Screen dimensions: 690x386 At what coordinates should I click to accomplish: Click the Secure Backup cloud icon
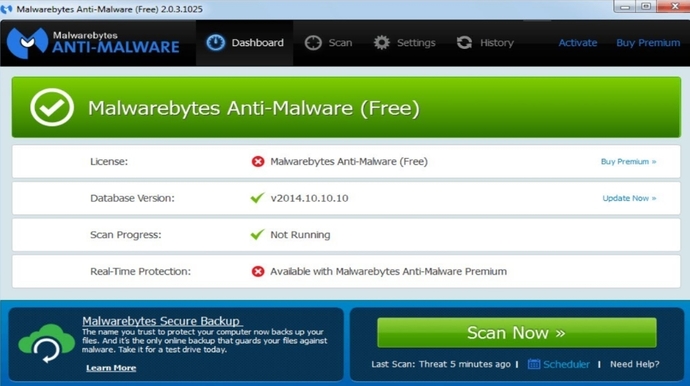point(46,344)
